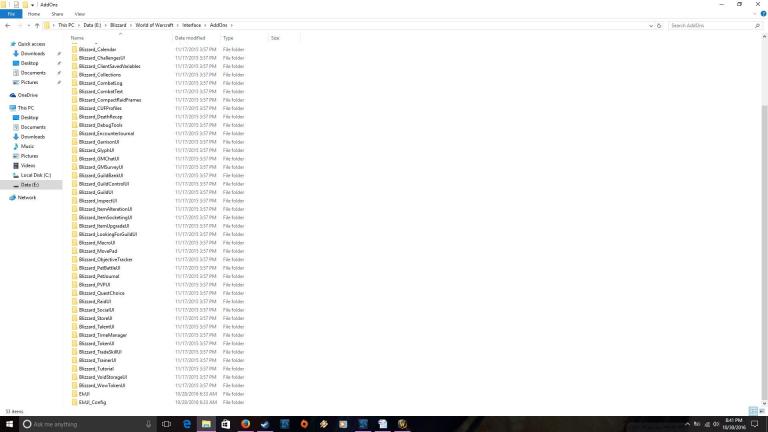This screenshot has width=768, height=432.
Task: Expand the ribbon with the chevron
Action: click(753, 14)
